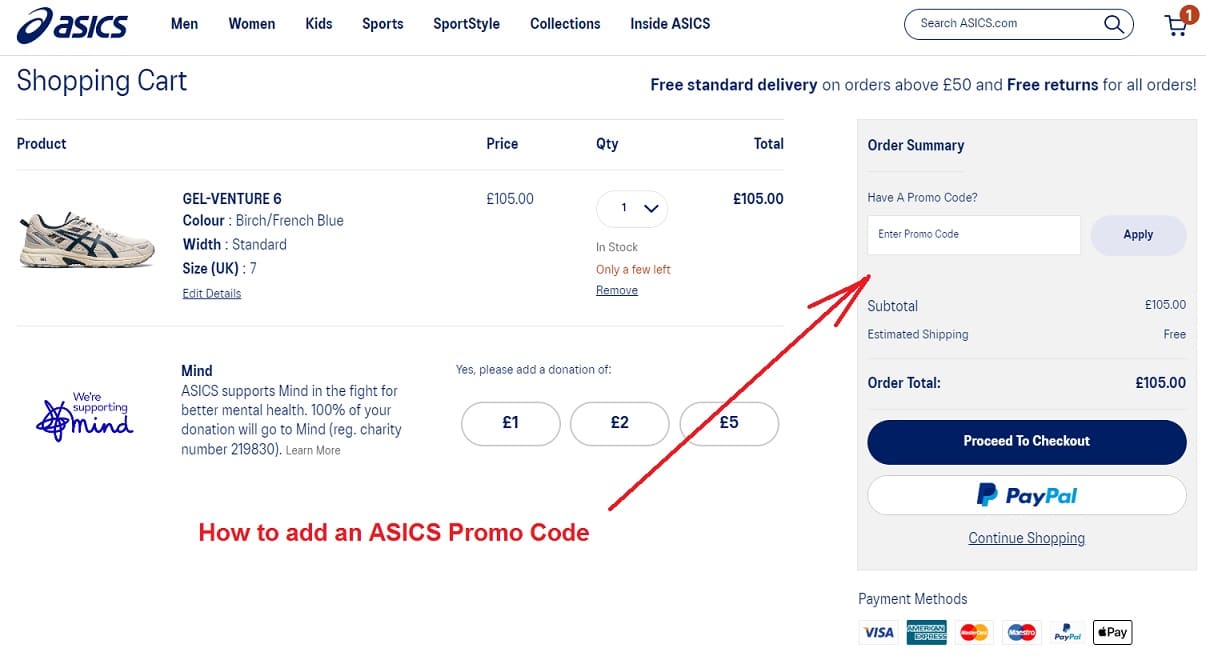Click the search magnifier icon
The height and width of the screenshot is (672, 1206).
click(1113, 24)
